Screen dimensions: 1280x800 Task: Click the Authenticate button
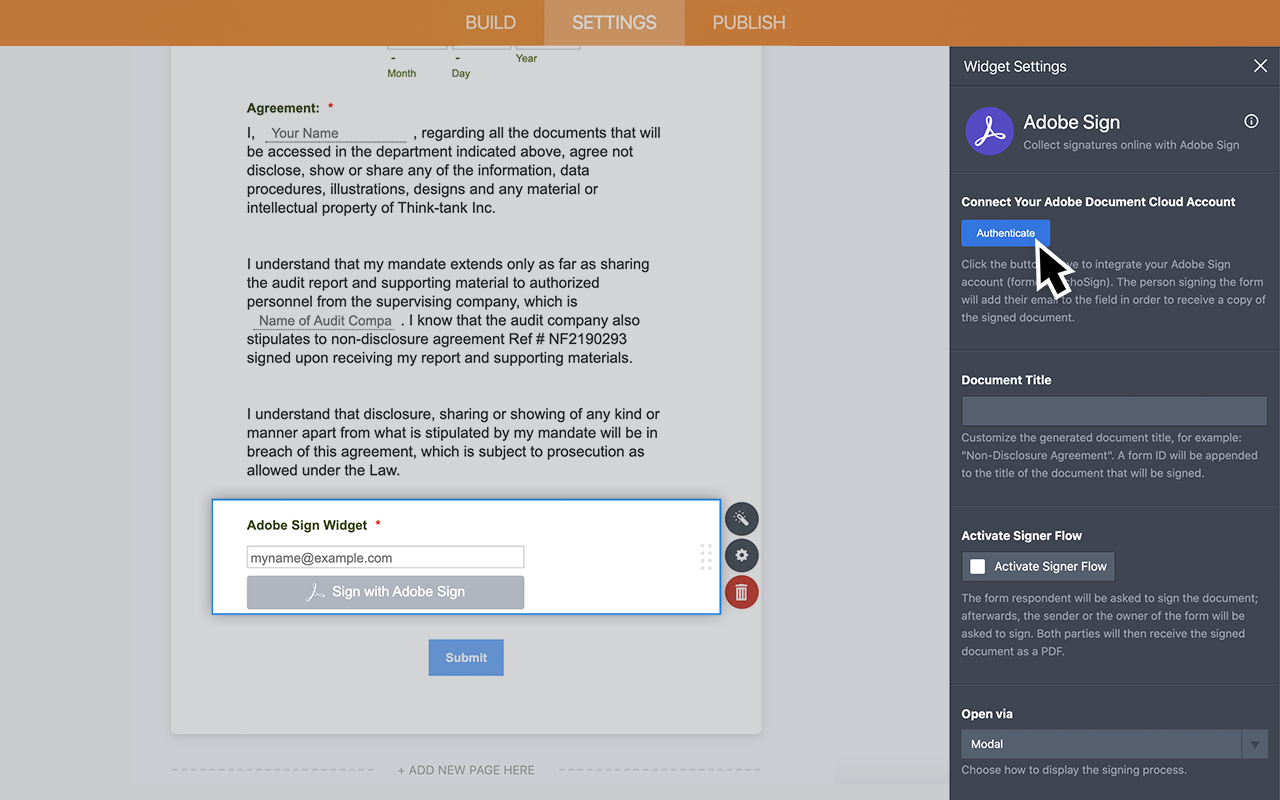pos(1005,232)
